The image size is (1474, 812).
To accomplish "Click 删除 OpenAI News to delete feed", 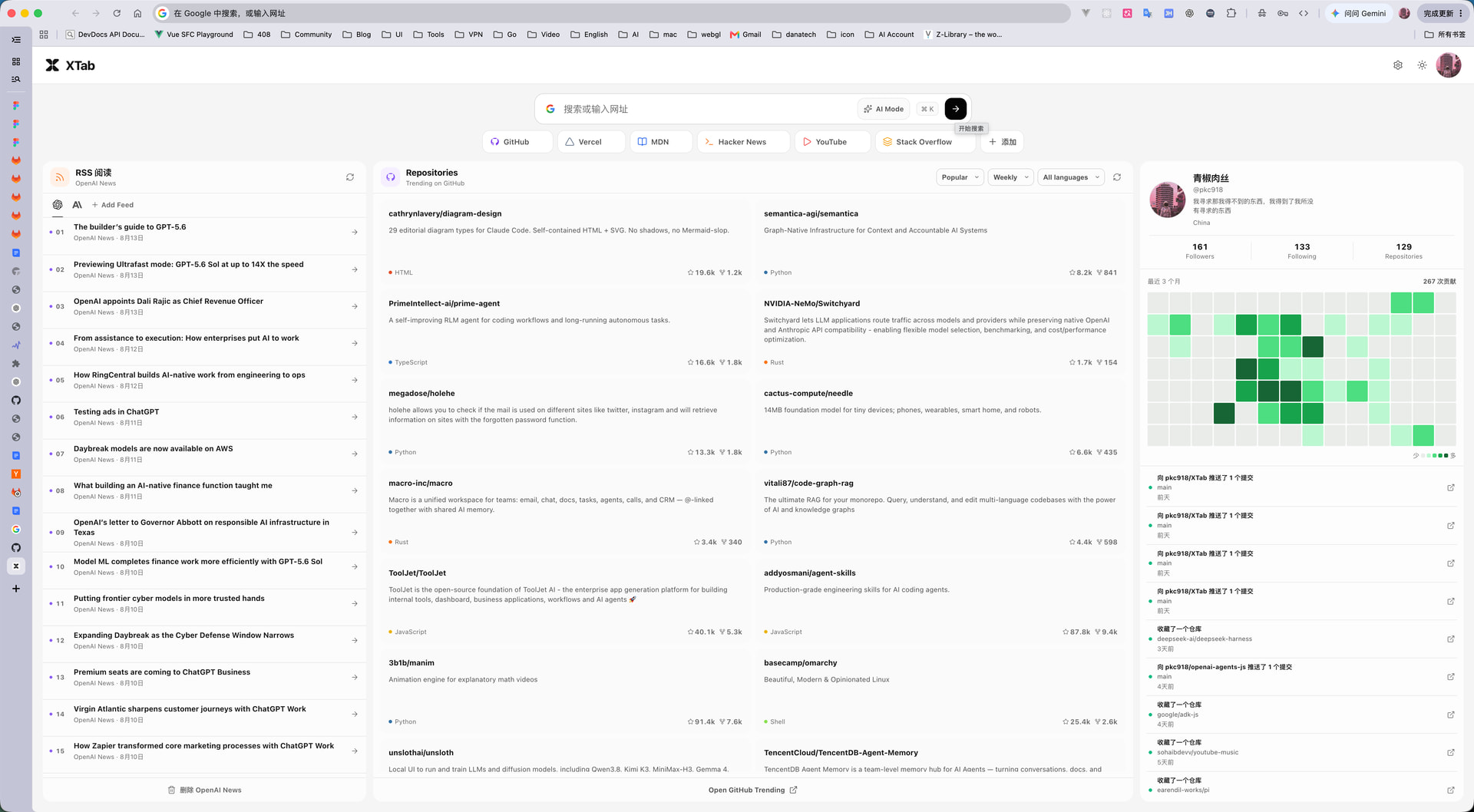I will tap(204, 790).
